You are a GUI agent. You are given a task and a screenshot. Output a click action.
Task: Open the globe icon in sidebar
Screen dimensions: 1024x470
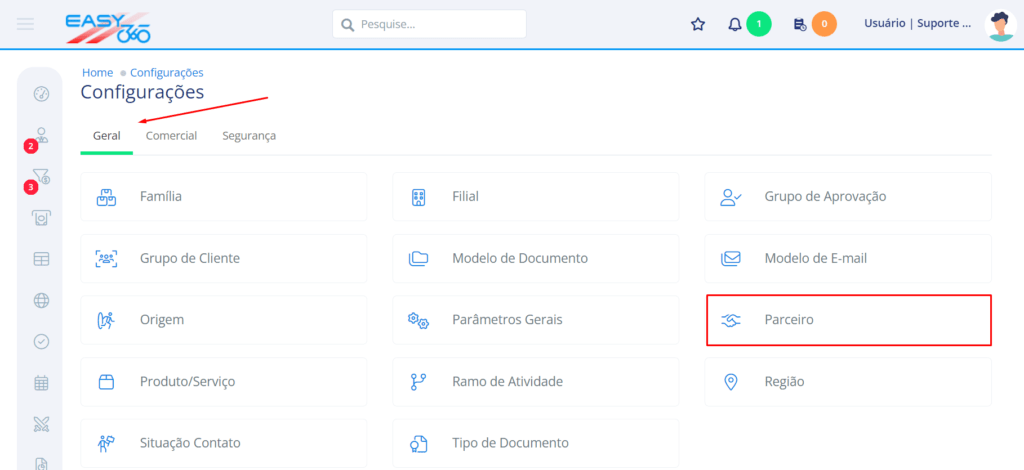pyautogui.click(x=41, y=300)
